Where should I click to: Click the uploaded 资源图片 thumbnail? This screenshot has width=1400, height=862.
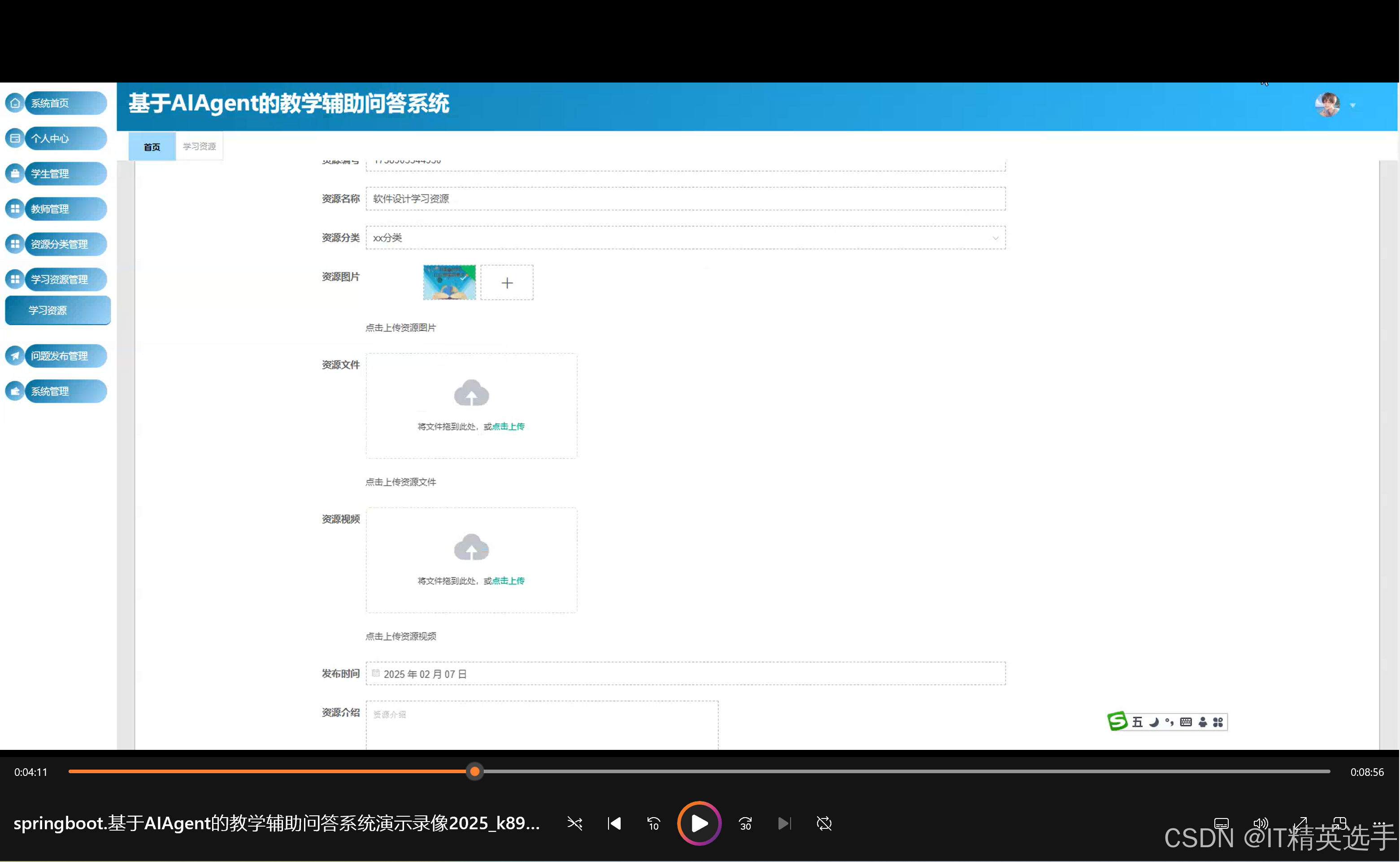(449, 283)
